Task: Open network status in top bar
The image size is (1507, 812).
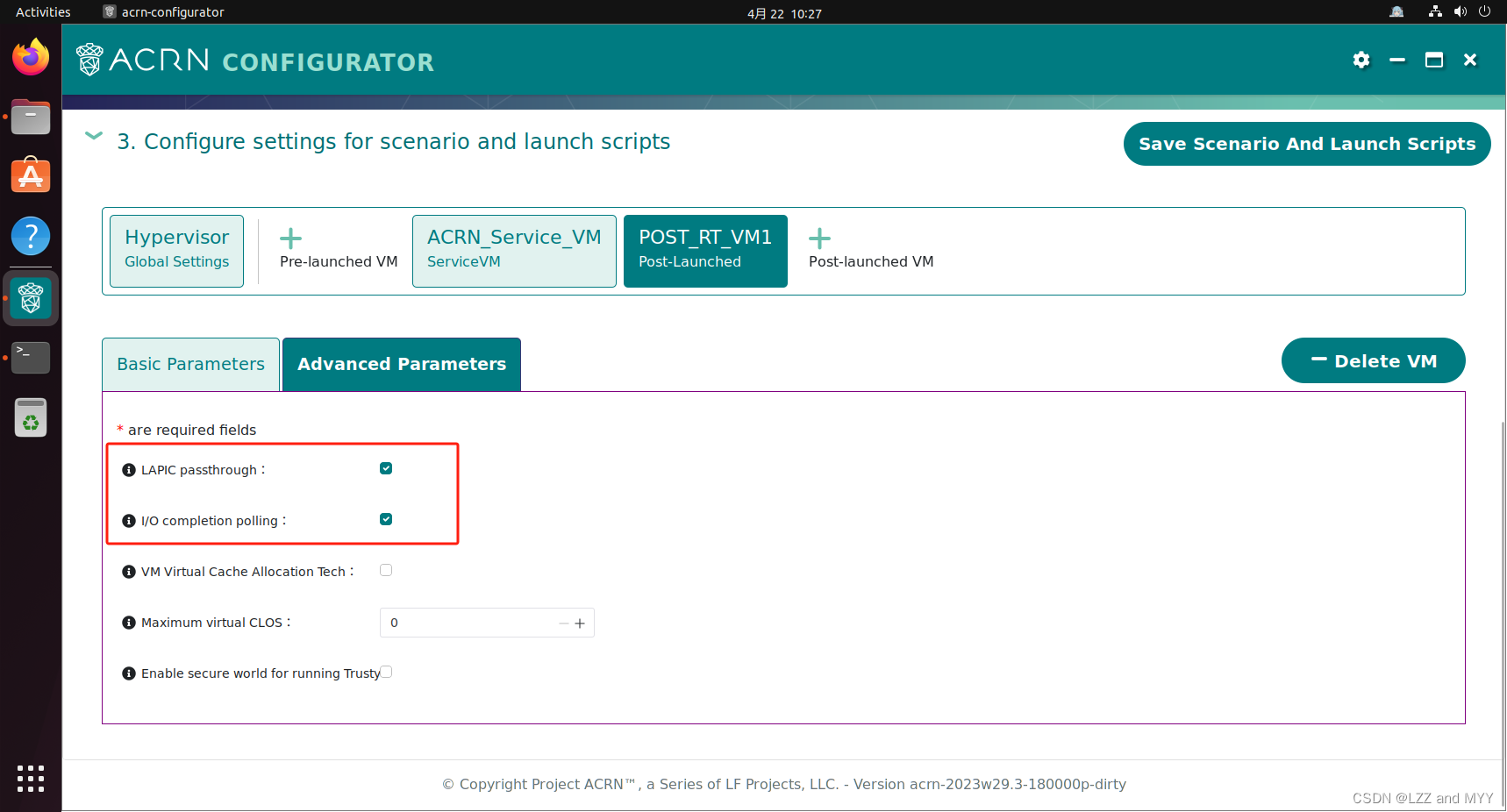Action: 1435,11
